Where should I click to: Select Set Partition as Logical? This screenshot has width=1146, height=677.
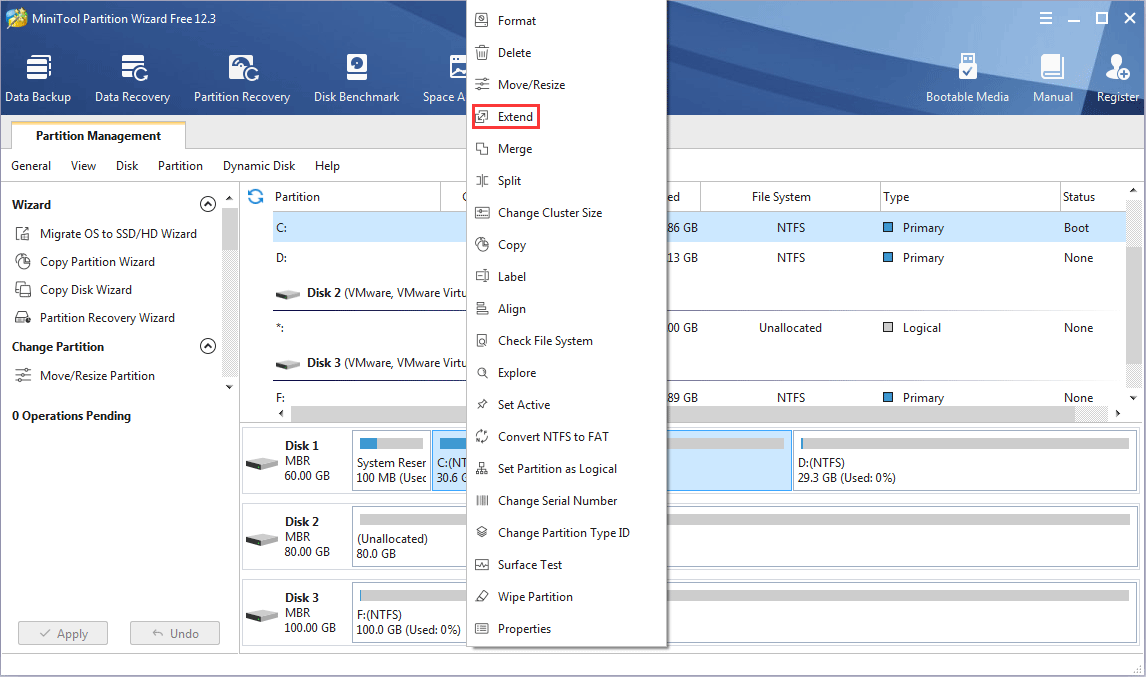pyautogui.click(x=557, y=469)
